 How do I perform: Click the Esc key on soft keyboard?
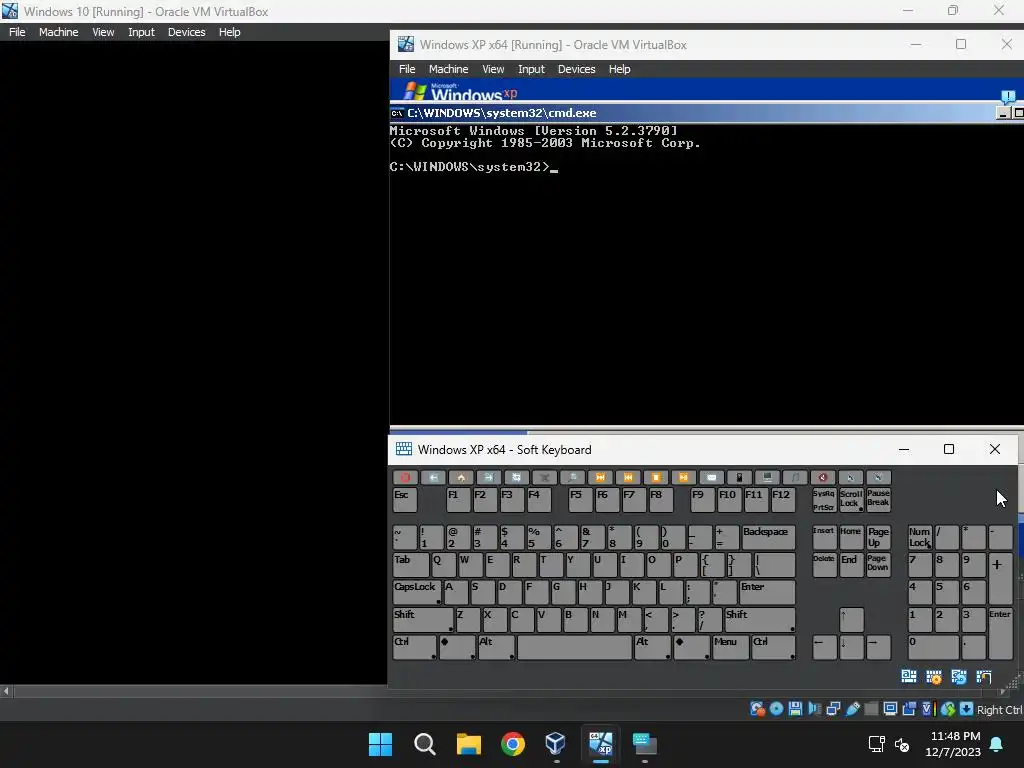[404, 500]
